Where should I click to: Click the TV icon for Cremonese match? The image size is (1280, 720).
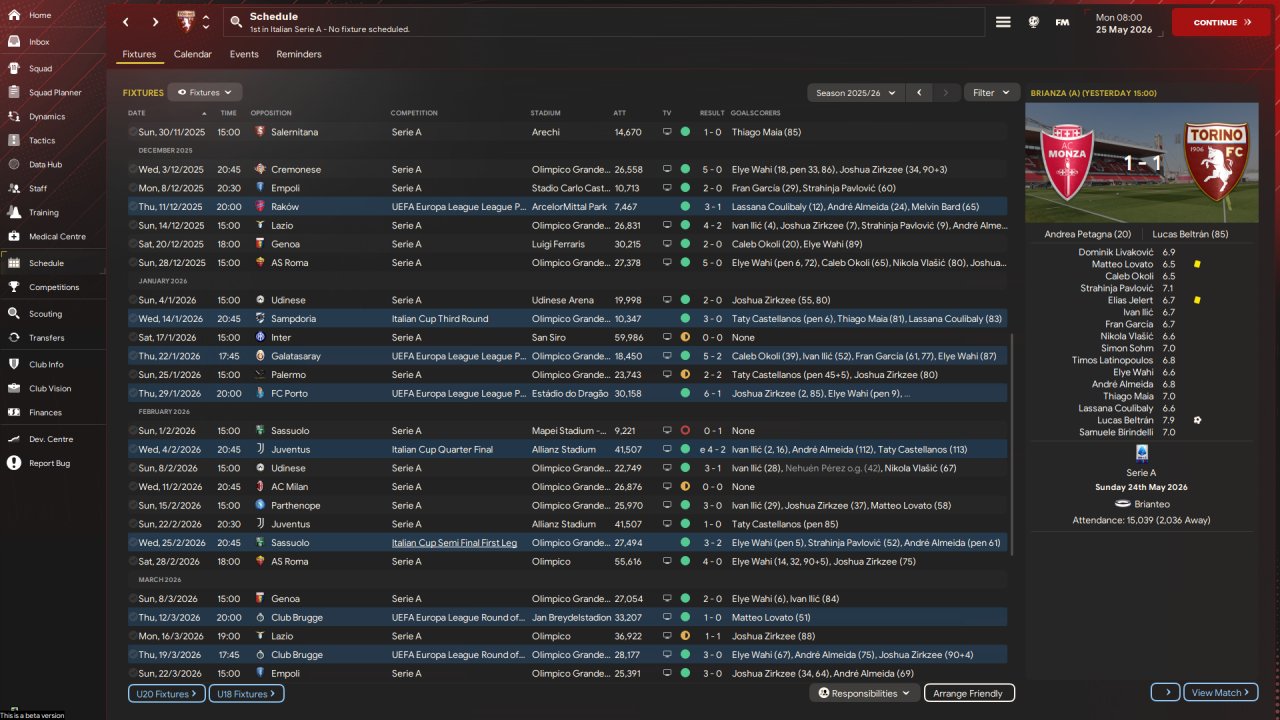pyautogui.click(x=667, y=169)
